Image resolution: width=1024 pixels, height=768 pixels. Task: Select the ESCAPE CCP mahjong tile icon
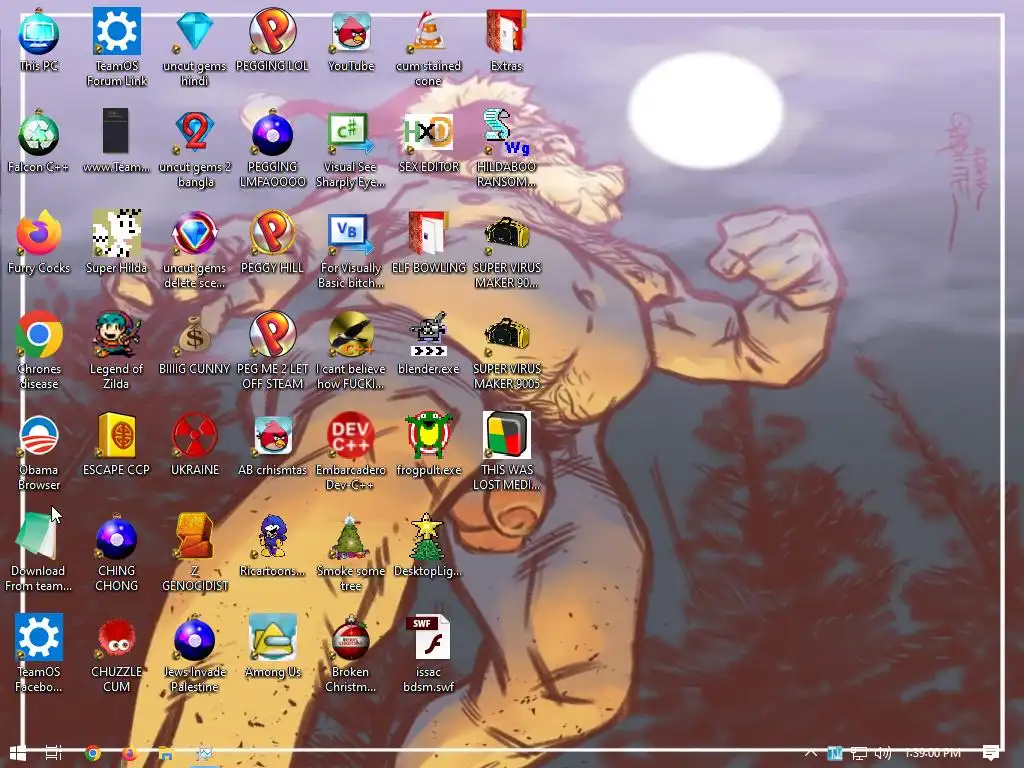pos(116,444)
